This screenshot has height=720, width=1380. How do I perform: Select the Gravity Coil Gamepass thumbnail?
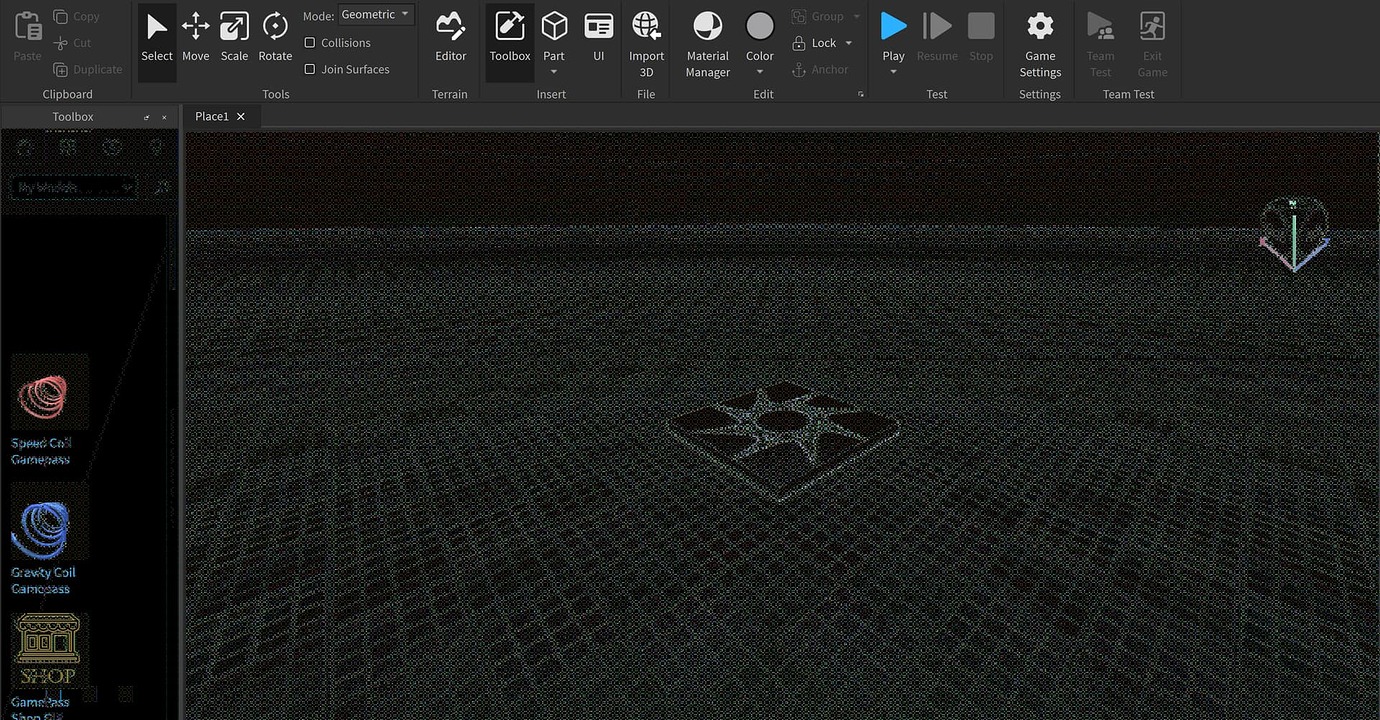click(49, 524)
